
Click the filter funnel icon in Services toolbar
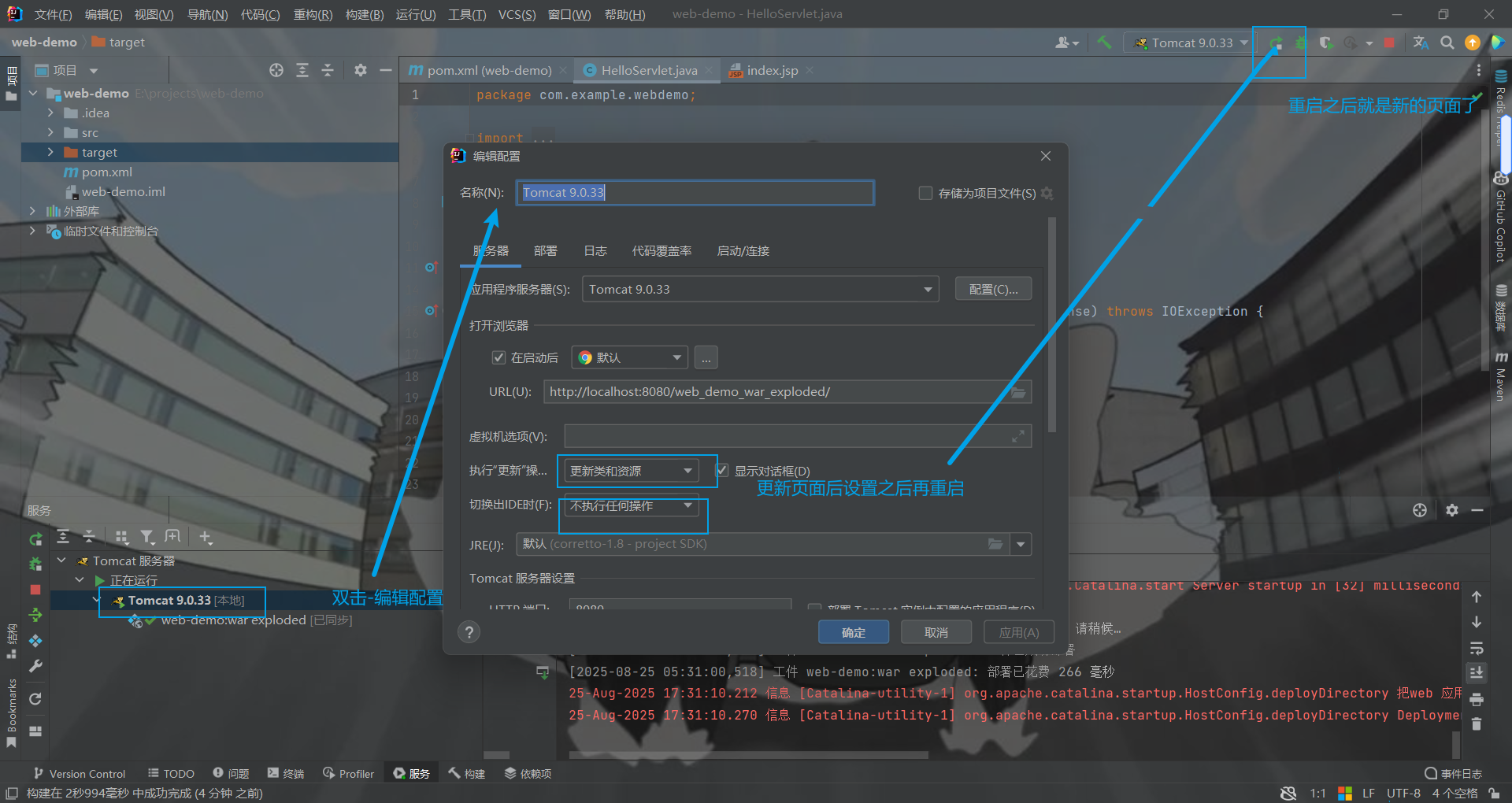click(x=147, y=537)
